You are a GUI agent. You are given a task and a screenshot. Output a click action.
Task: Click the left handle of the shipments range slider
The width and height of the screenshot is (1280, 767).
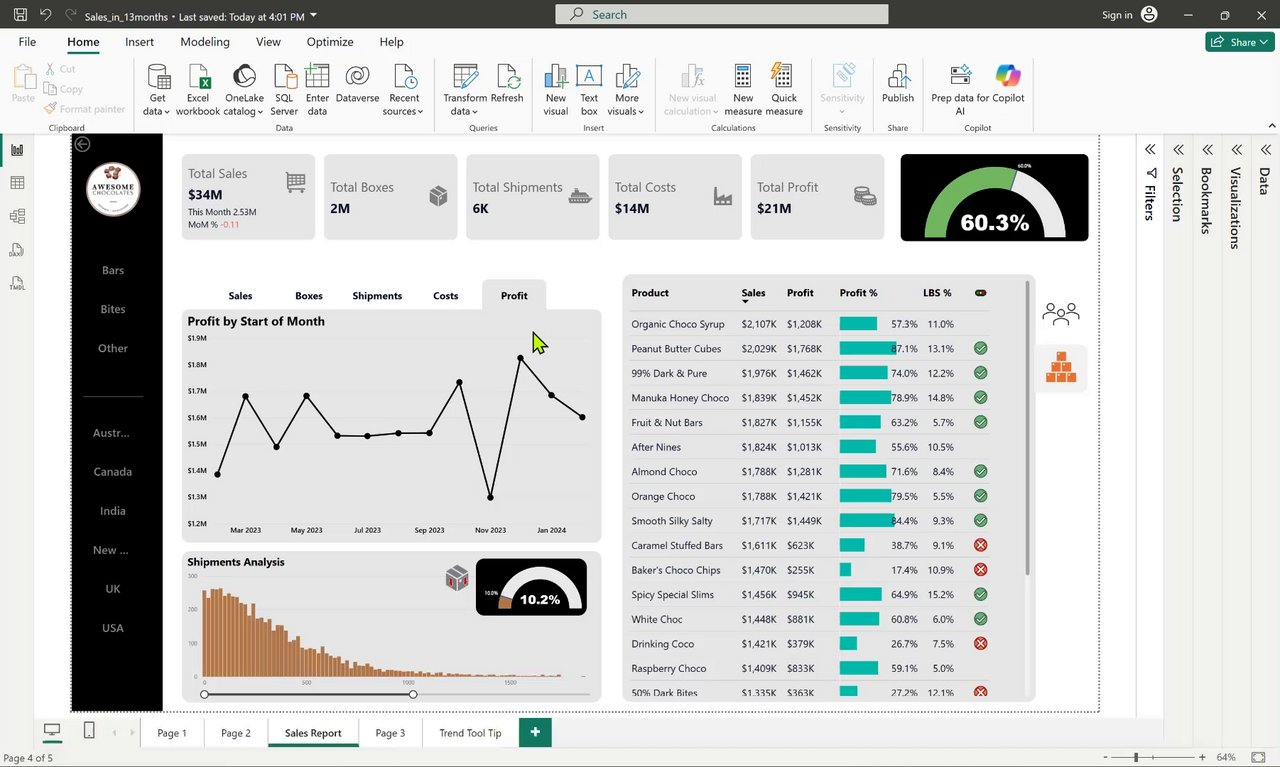click(205, 694)
